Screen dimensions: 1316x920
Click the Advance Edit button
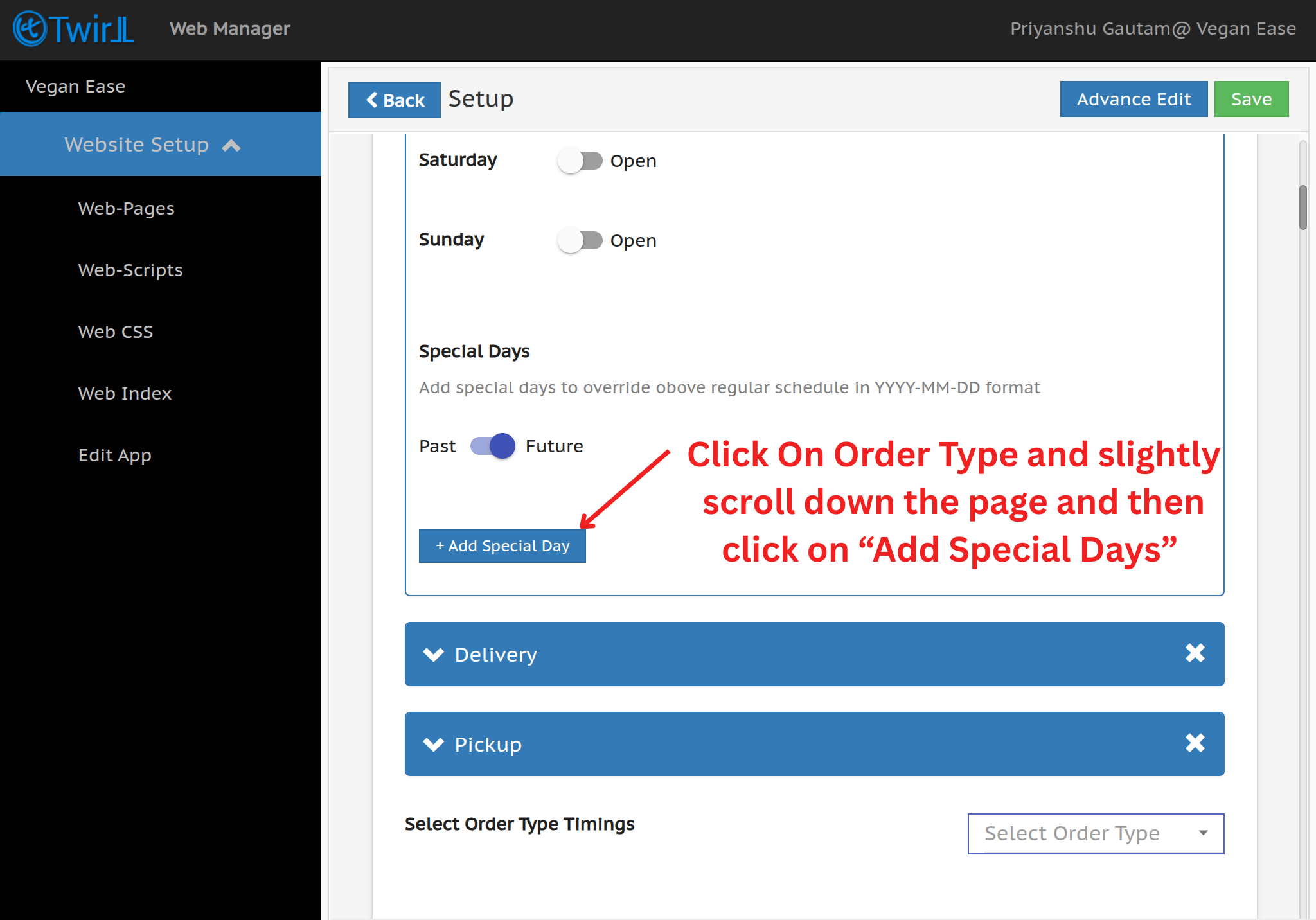(1134, 99)
